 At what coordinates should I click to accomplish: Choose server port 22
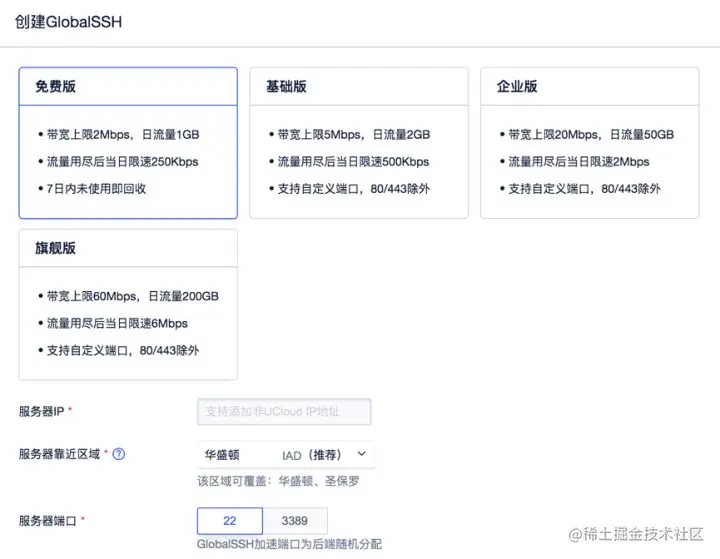click(230, 521)
